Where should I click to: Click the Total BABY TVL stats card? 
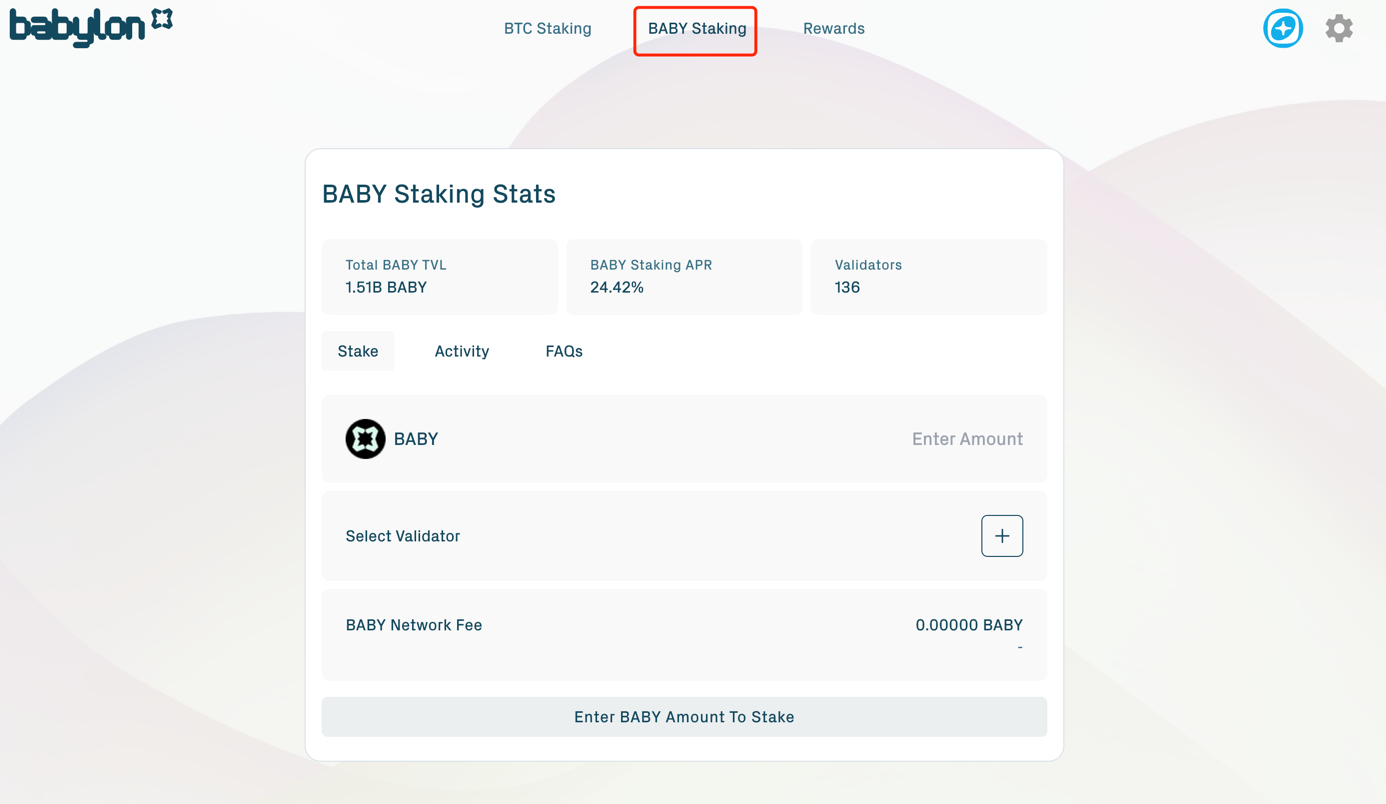439,276
